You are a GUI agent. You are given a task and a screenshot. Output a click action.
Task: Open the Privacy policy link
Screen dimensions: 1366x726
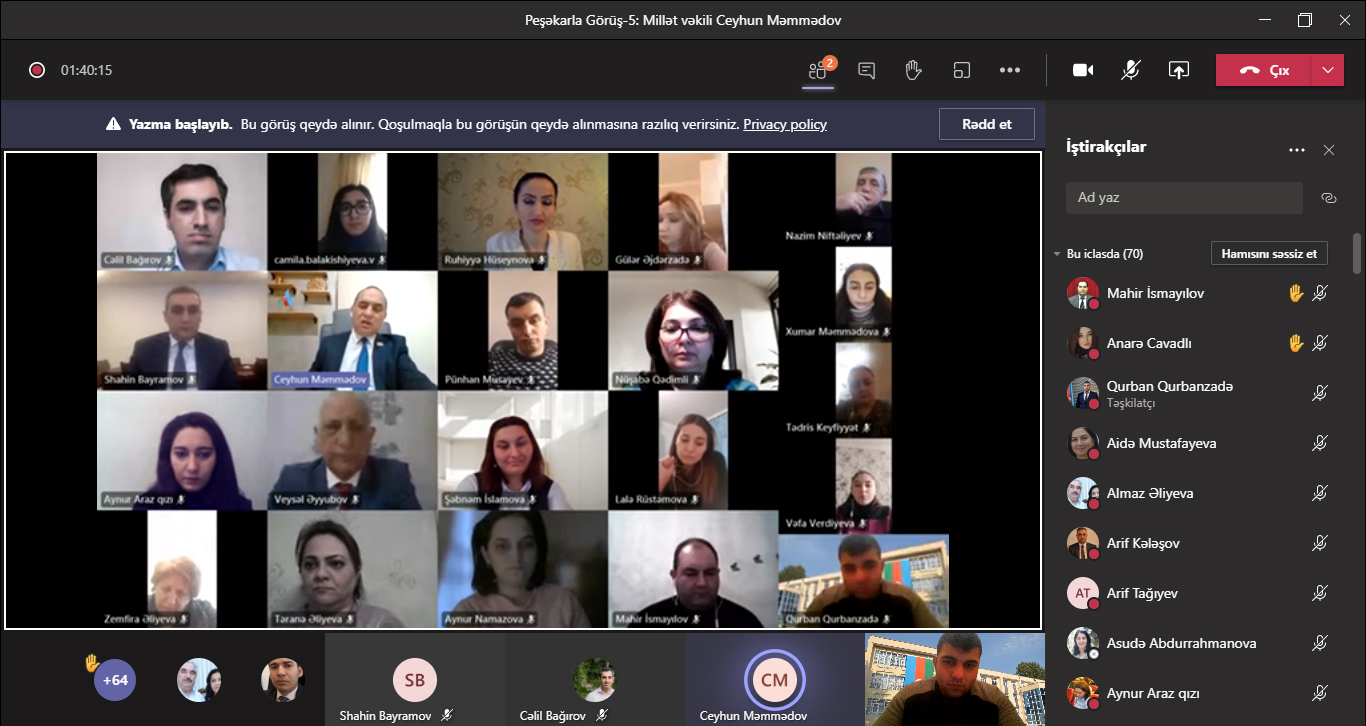coord(784,124)
